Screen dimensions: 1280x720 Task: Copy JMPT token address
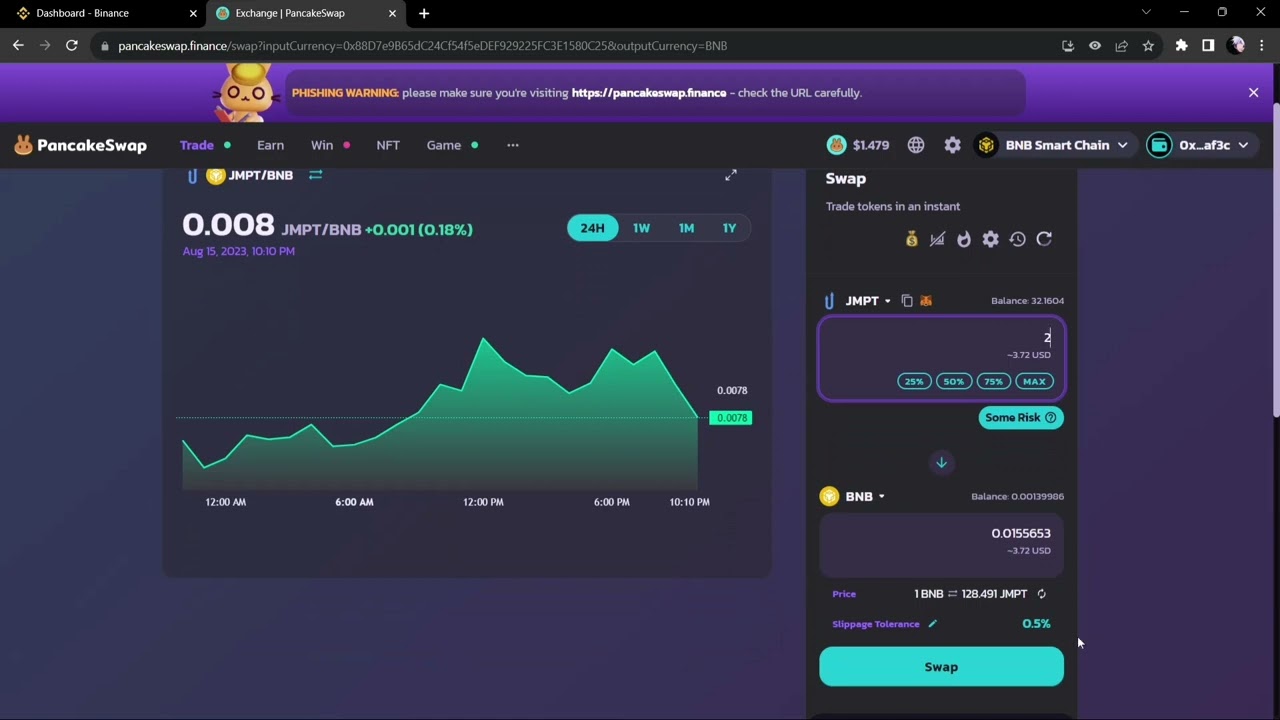[x=907, y=300]
